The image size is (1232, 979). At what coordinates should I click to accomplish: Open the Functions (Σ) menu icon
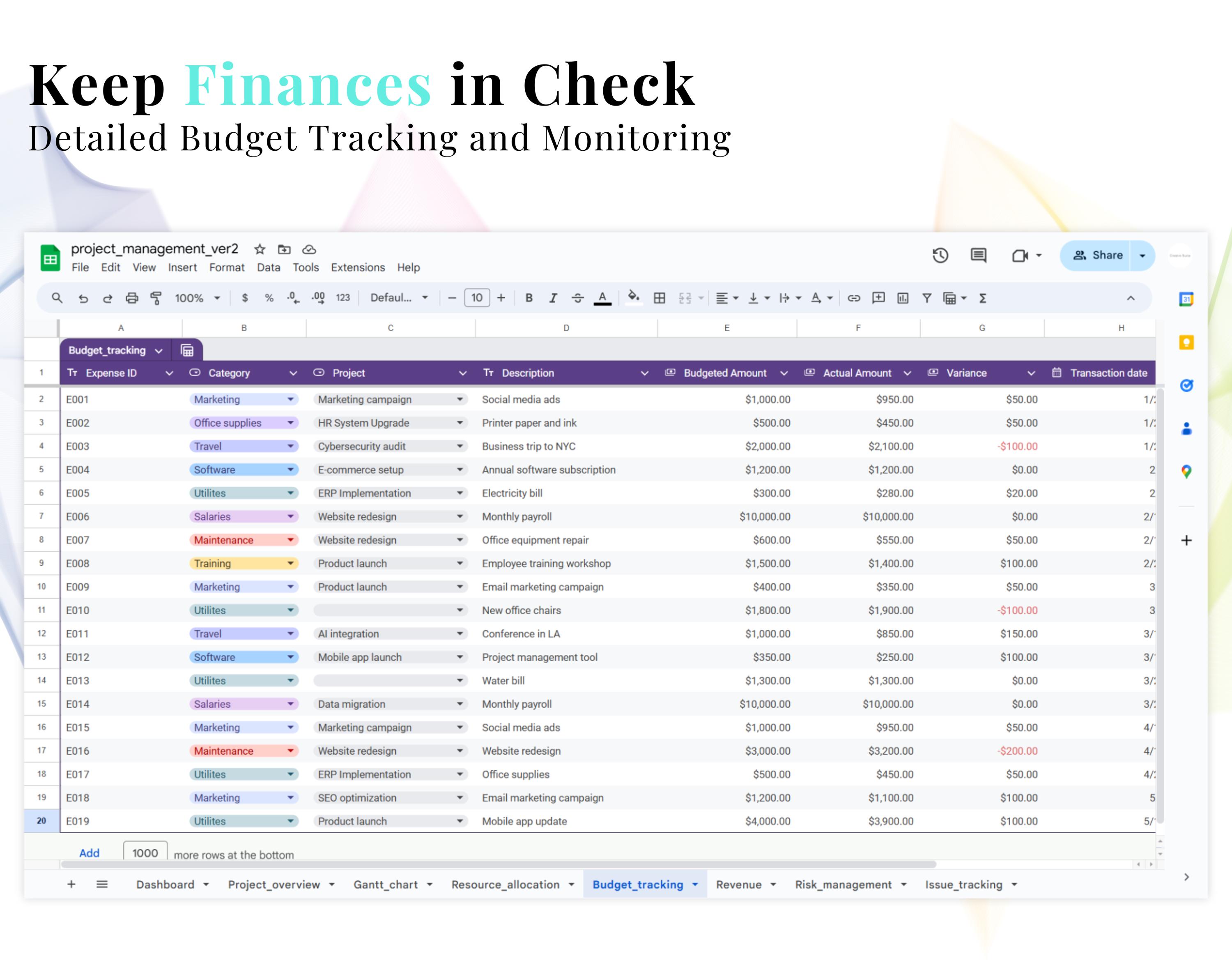(982, 297)
